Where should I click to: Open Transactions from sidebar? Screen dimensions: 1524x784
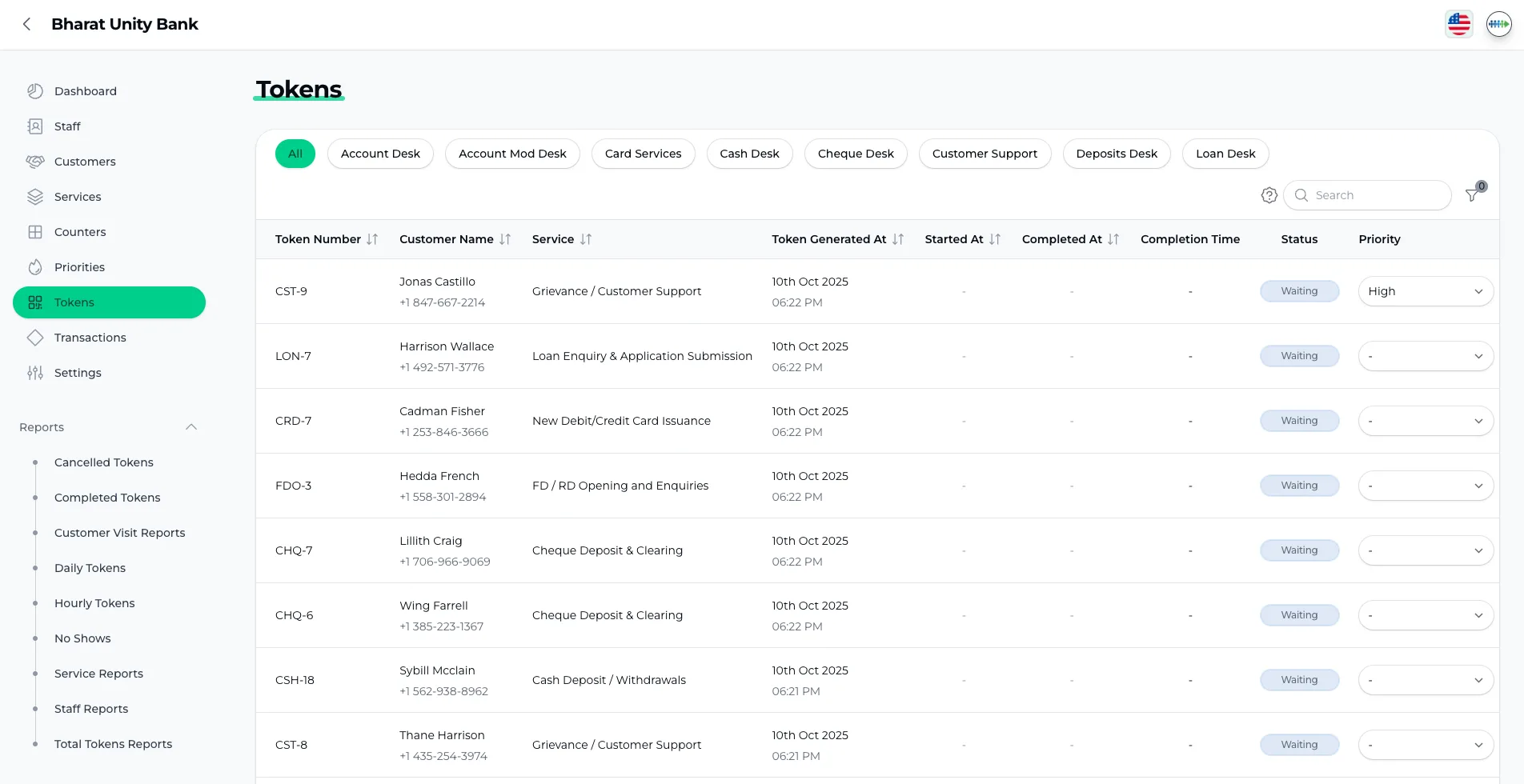pos(90,338)
